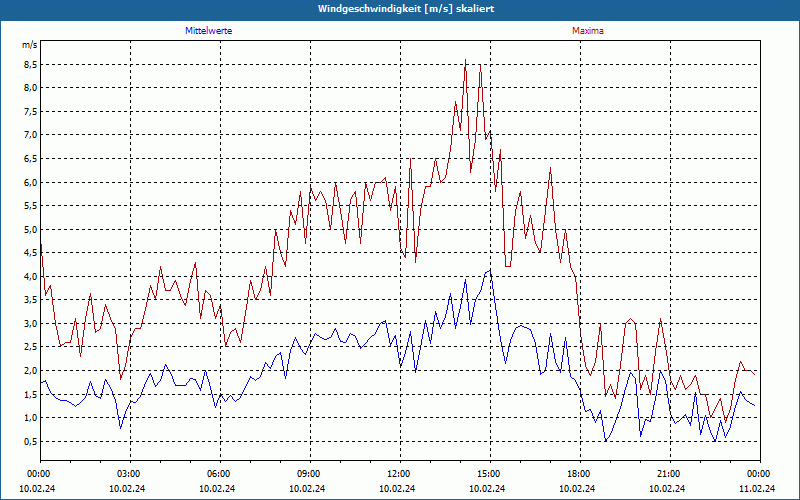Screen dimensions: 800x500
Task: Click the 'm/s' unit label on the y-axis
Action: click(29, 45)
